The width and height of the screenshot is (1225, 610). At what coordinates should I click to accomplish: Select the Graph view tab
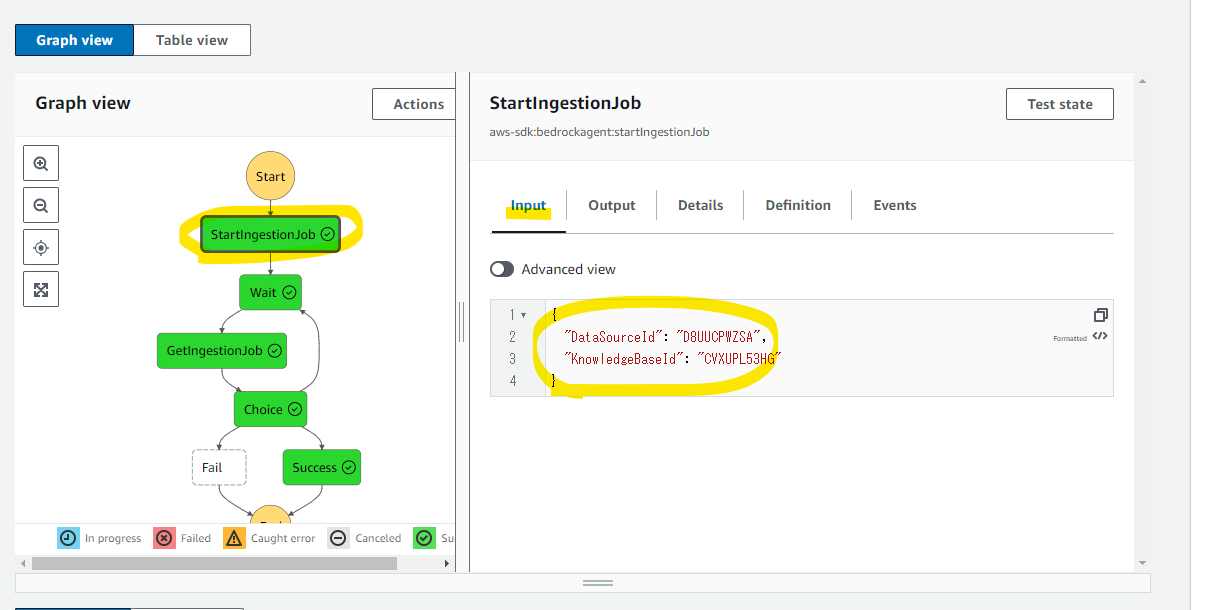tap(74, 40)
